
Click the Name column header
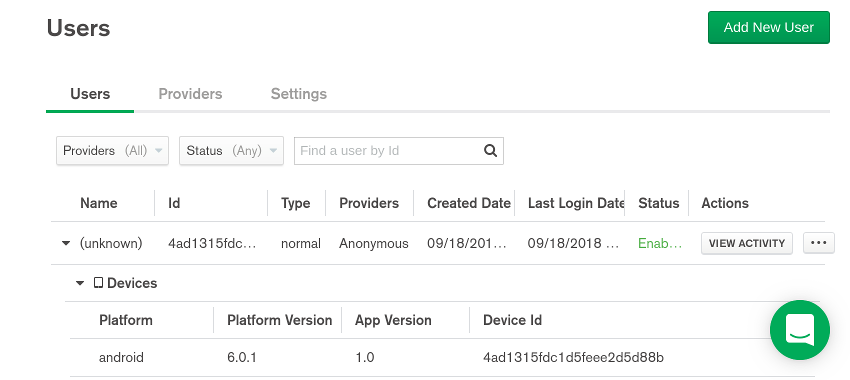click(99, 203)
